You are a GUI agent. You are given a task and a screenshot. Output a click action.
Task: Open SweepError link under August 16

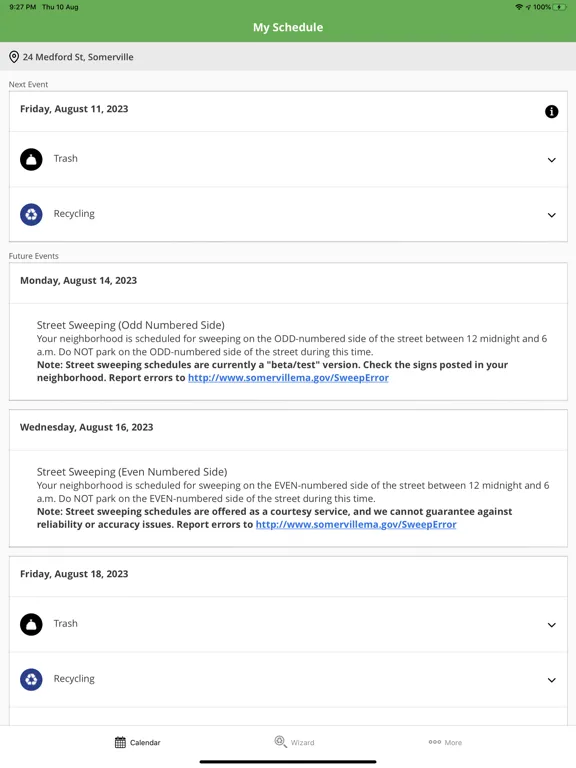click(356, 525)
